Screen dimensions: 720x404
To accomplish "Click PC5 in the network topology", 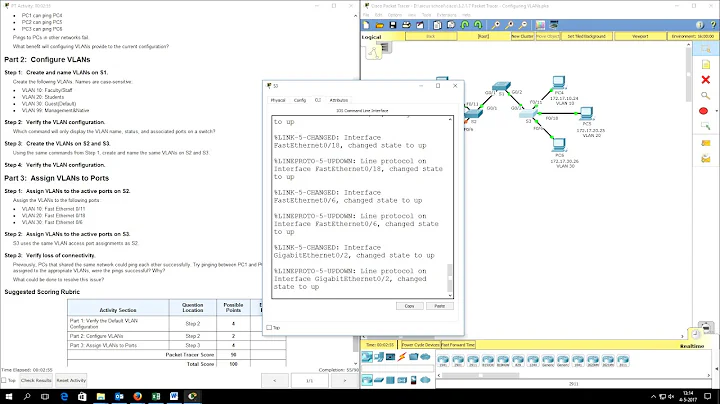I will [x=586, y=113].
